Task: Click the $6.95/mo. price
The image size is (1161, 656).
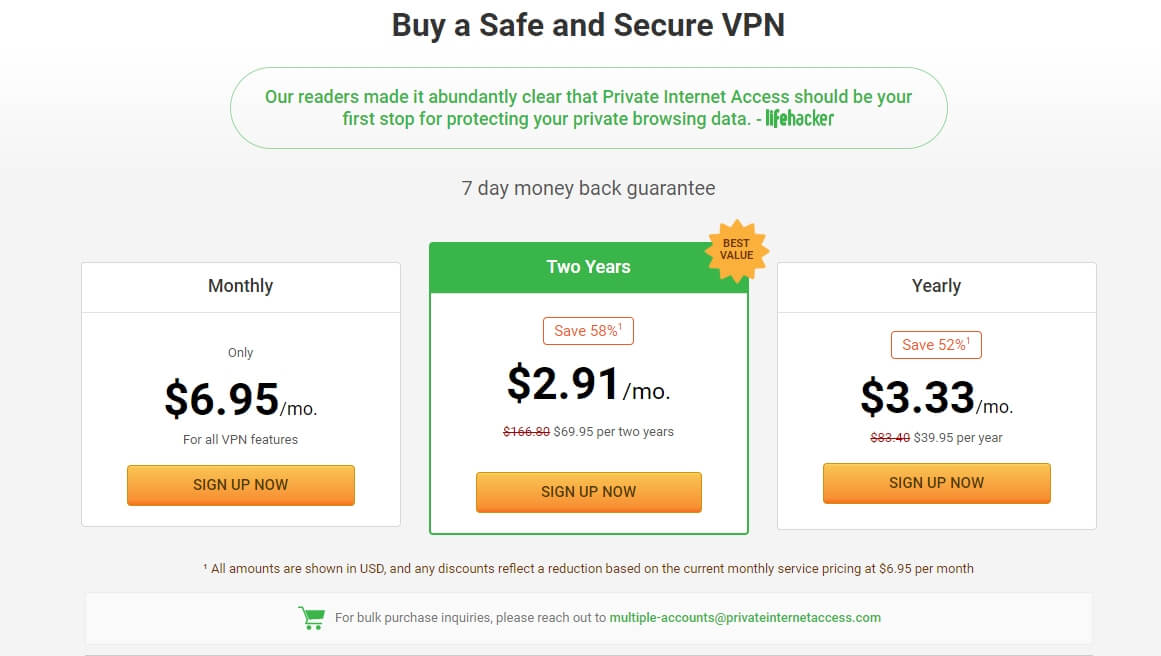Action: 241,400
